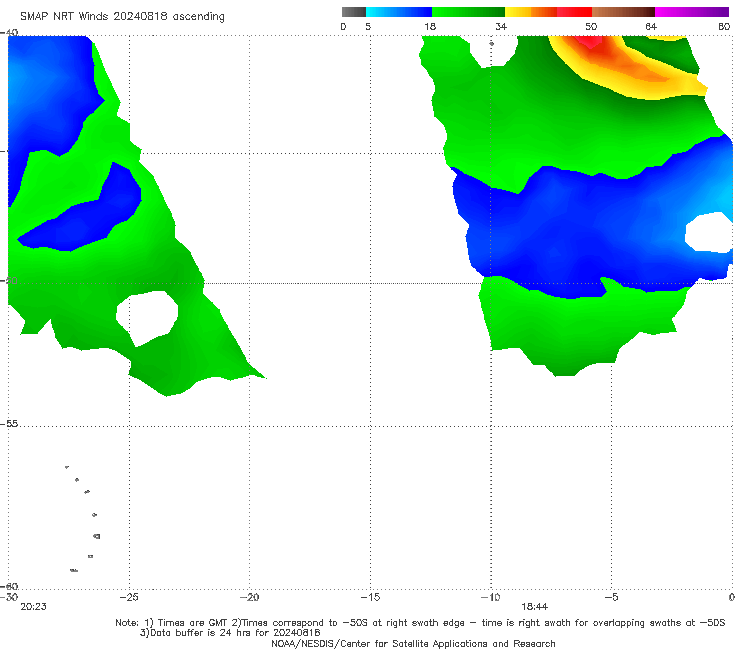Click the color bar label '5' under the scale
The height and width of the screenshot is (650, 740).
click(368, 26)
